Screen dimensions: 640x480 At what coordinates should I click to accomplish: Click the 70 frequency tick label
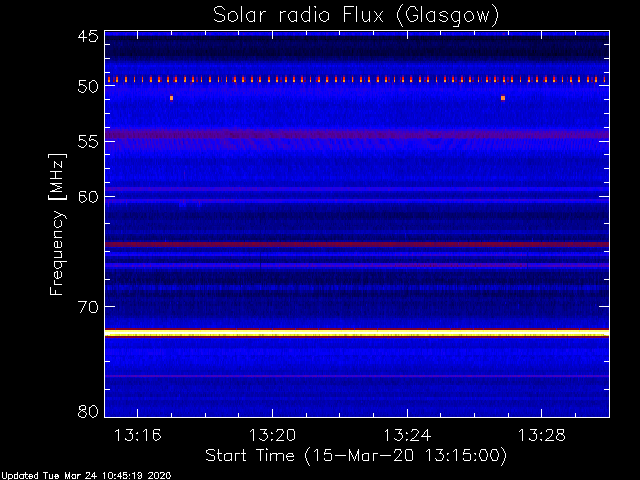pos(88,307)
